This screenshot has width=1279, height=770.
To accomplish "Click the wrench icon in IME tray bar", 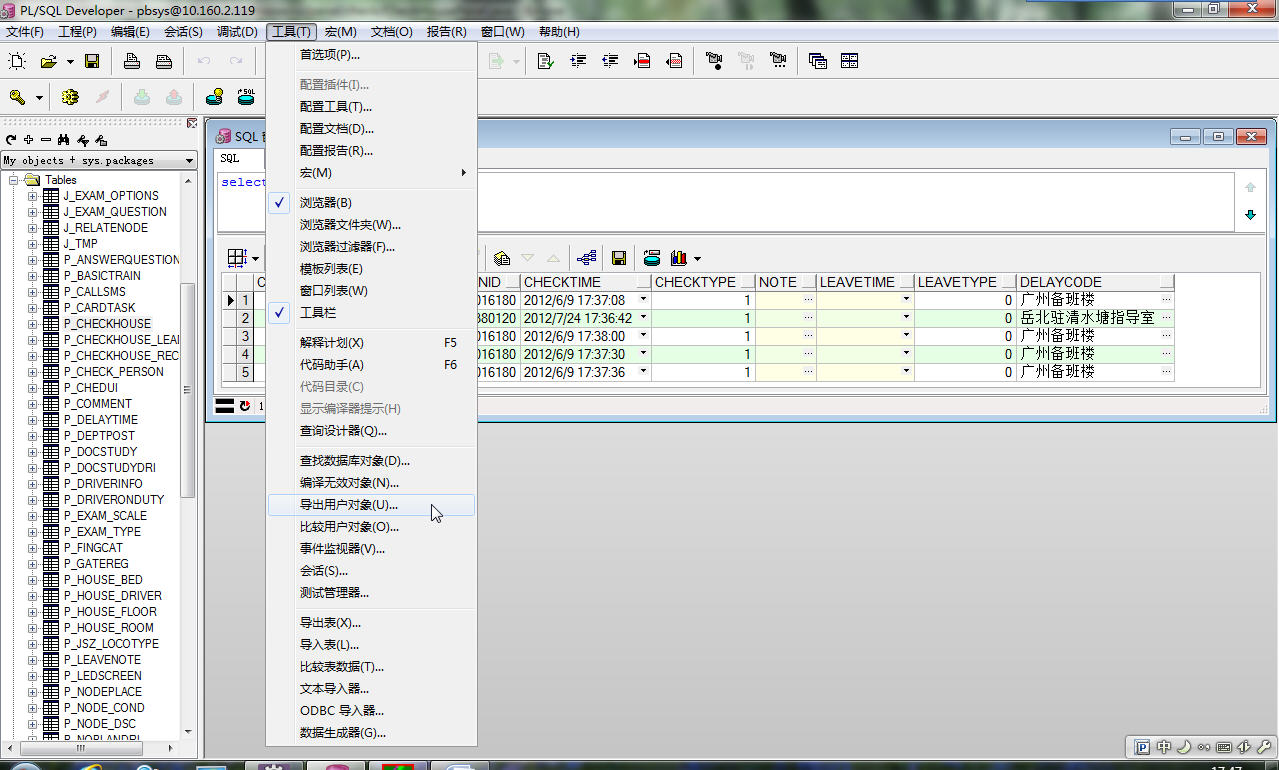I will coord(1264,746).
